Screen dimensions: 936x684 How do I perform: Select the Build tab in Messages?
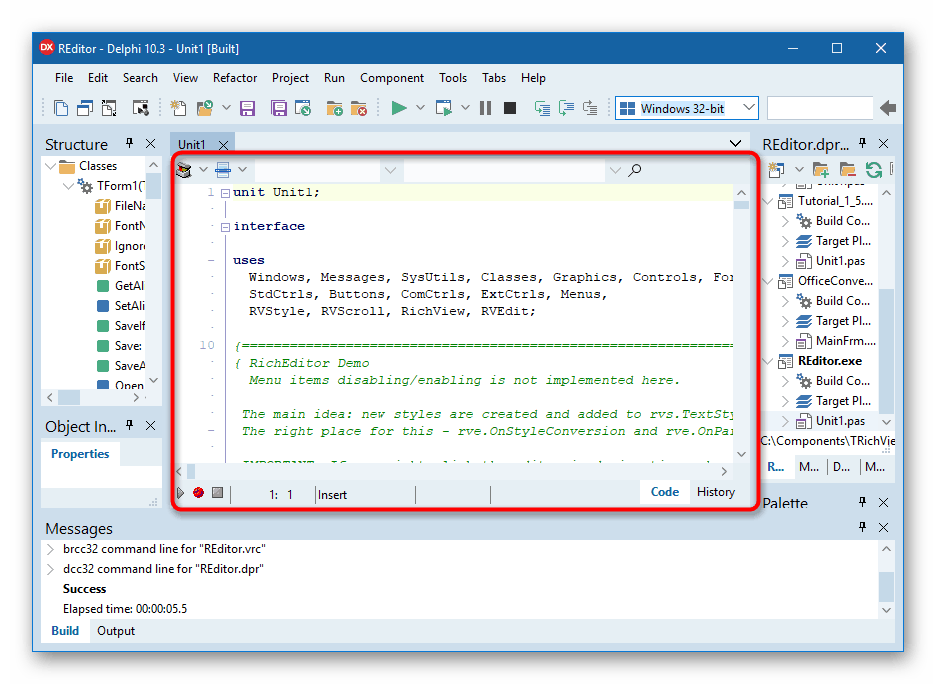[65, 631]
